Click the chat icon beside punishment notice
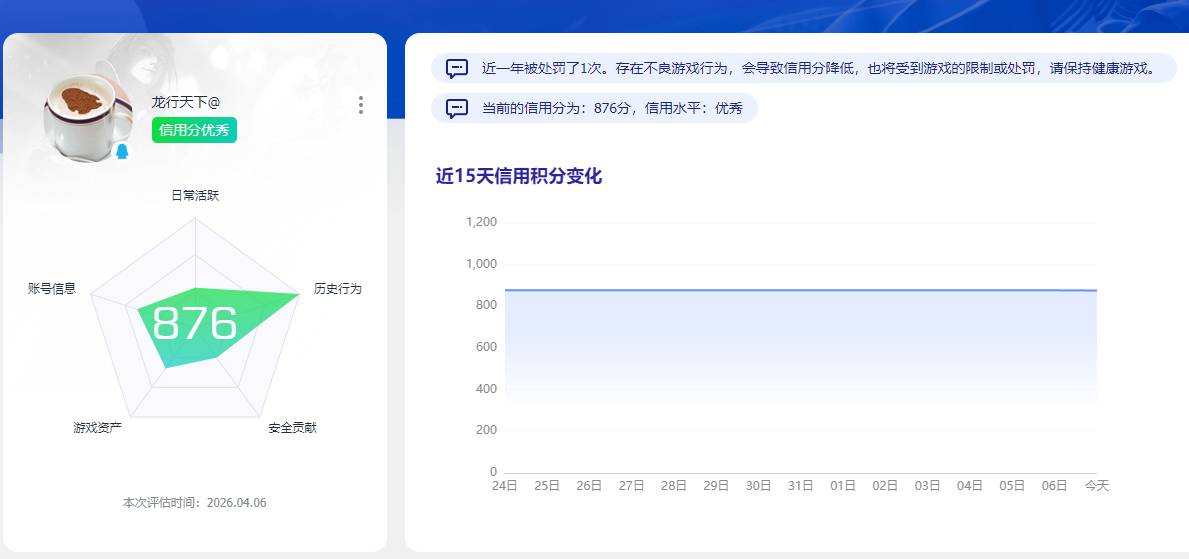Screen dimensions: 1189x559 tap(456, 69)
